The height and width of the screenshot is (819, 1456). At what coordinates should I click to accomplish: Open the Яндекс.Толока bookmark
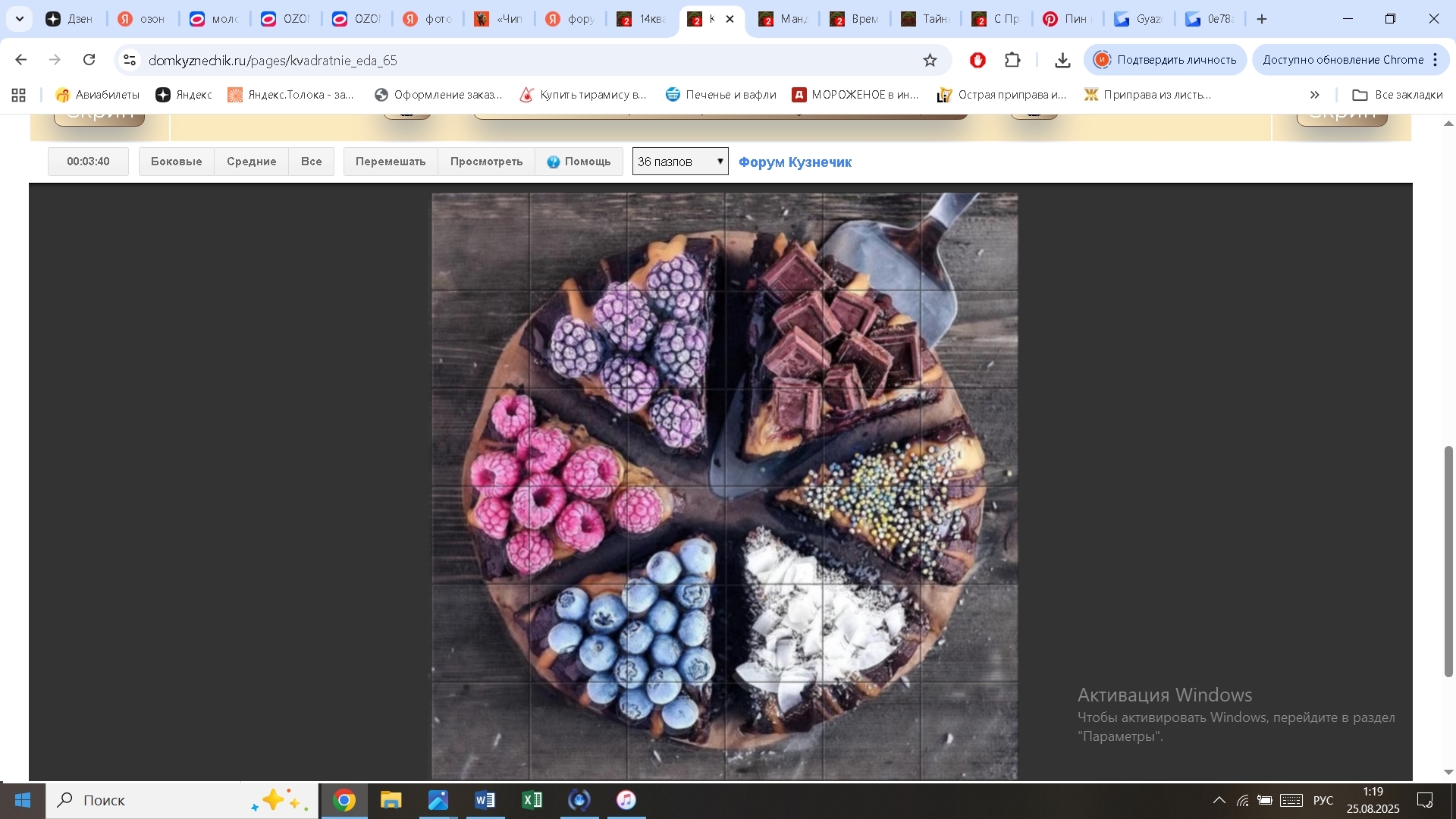(291, 95)
